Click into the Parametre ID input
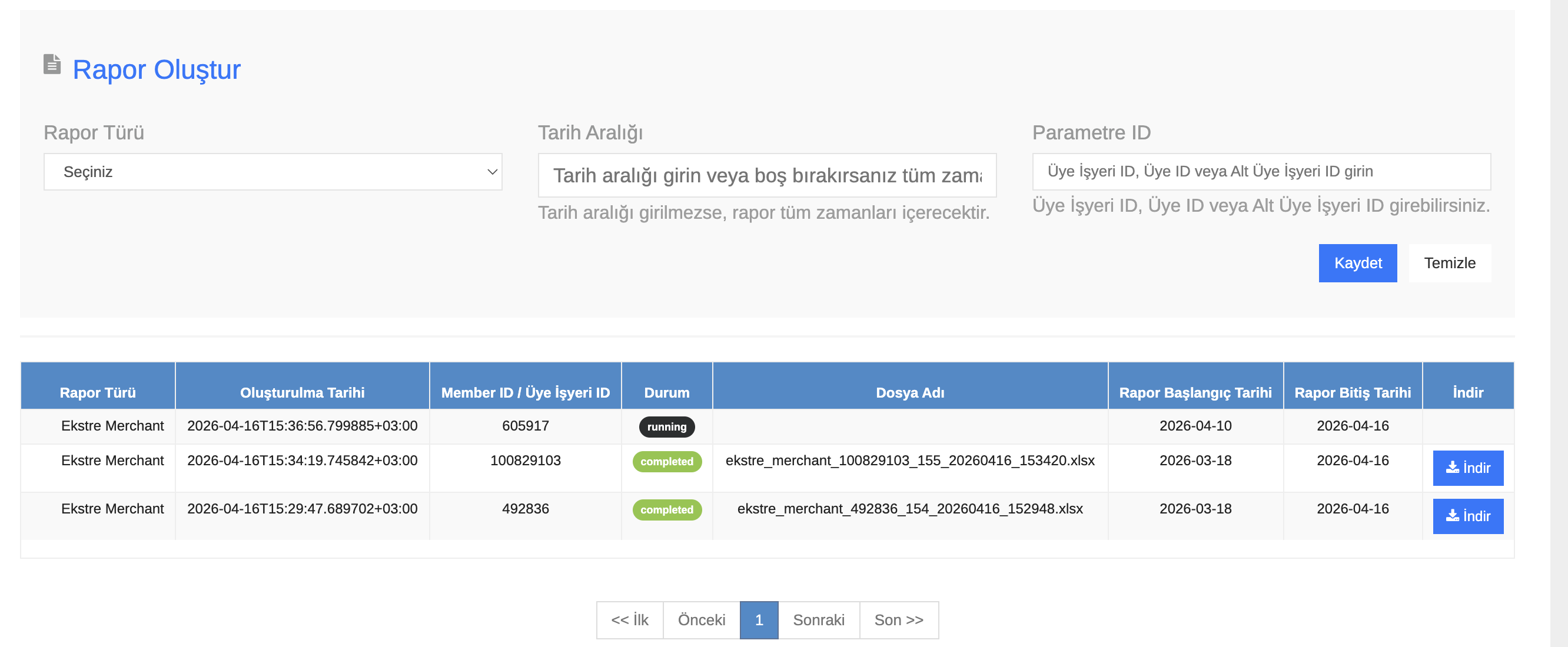Screen dimensions: 1568x647 pyautogui.click(x=1261, y=172)
